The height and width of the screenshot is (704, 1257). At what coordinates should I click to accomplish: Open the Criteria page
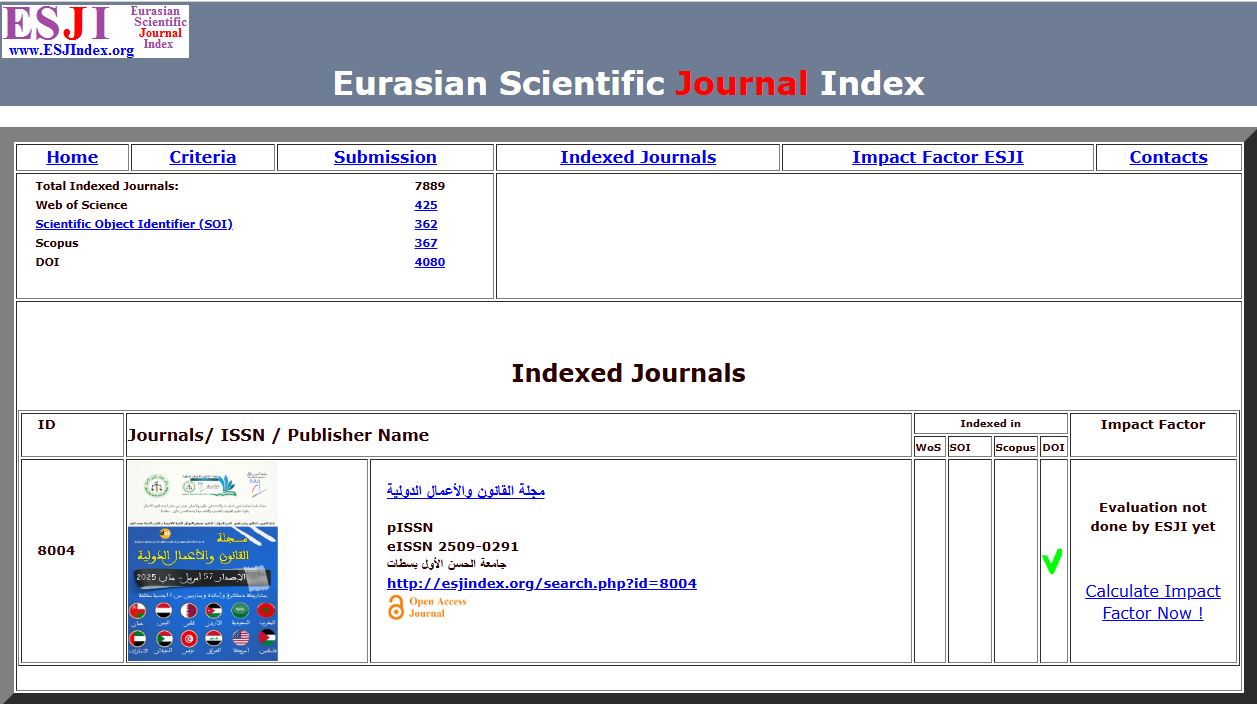tap(203, 157)
